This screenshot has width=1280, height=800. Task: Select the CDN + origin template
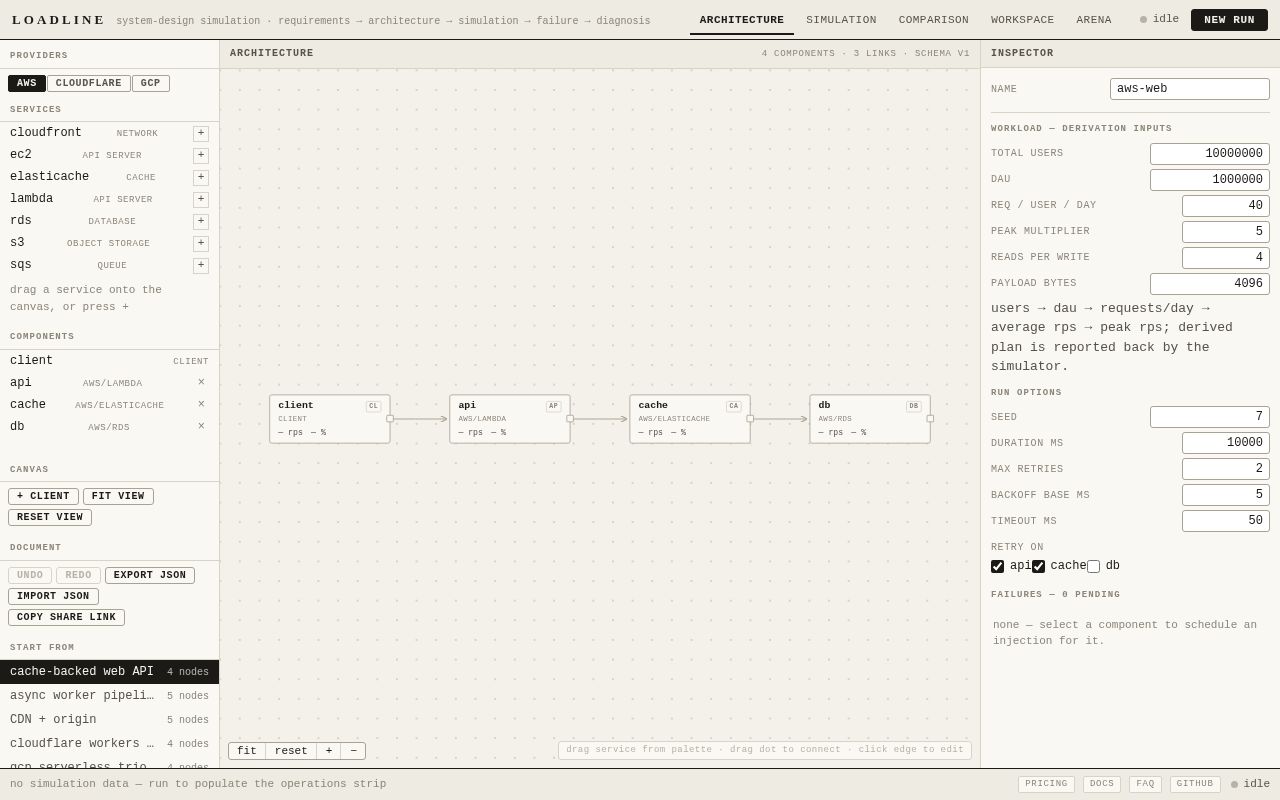(x=110, y=720)
